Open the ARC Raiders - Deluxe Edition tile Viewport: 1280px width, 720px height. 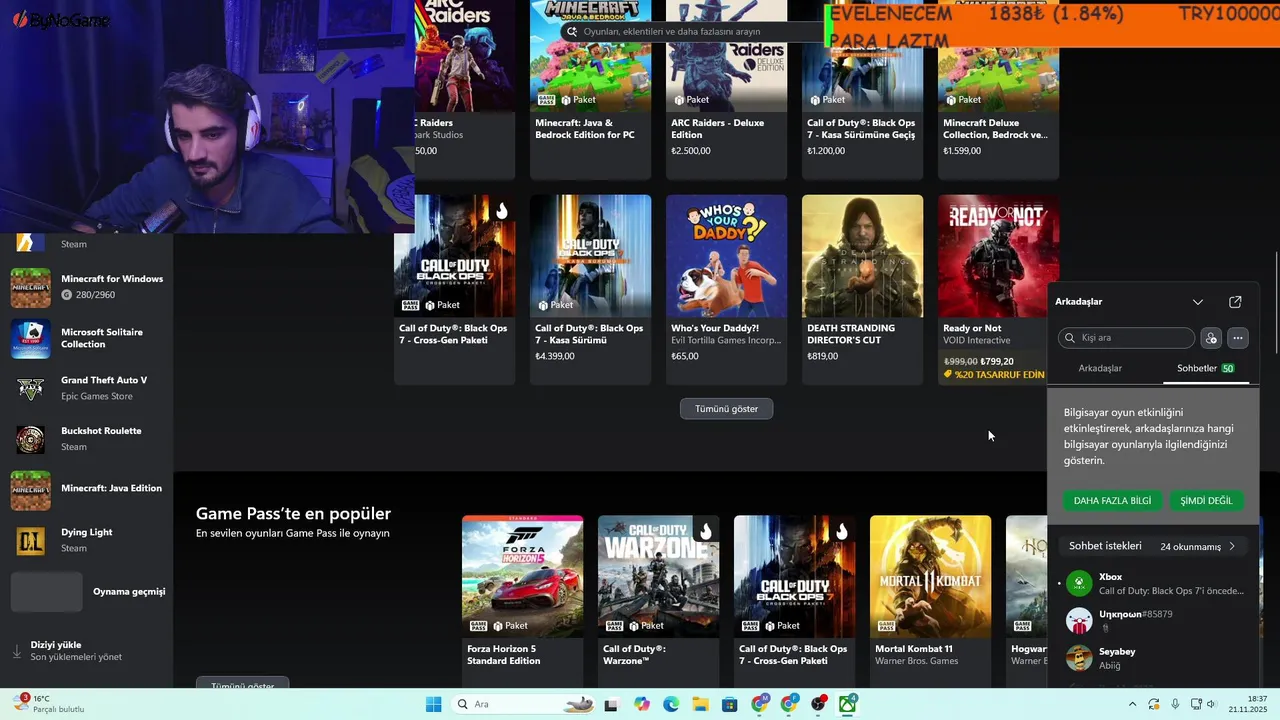coord(726,90)
